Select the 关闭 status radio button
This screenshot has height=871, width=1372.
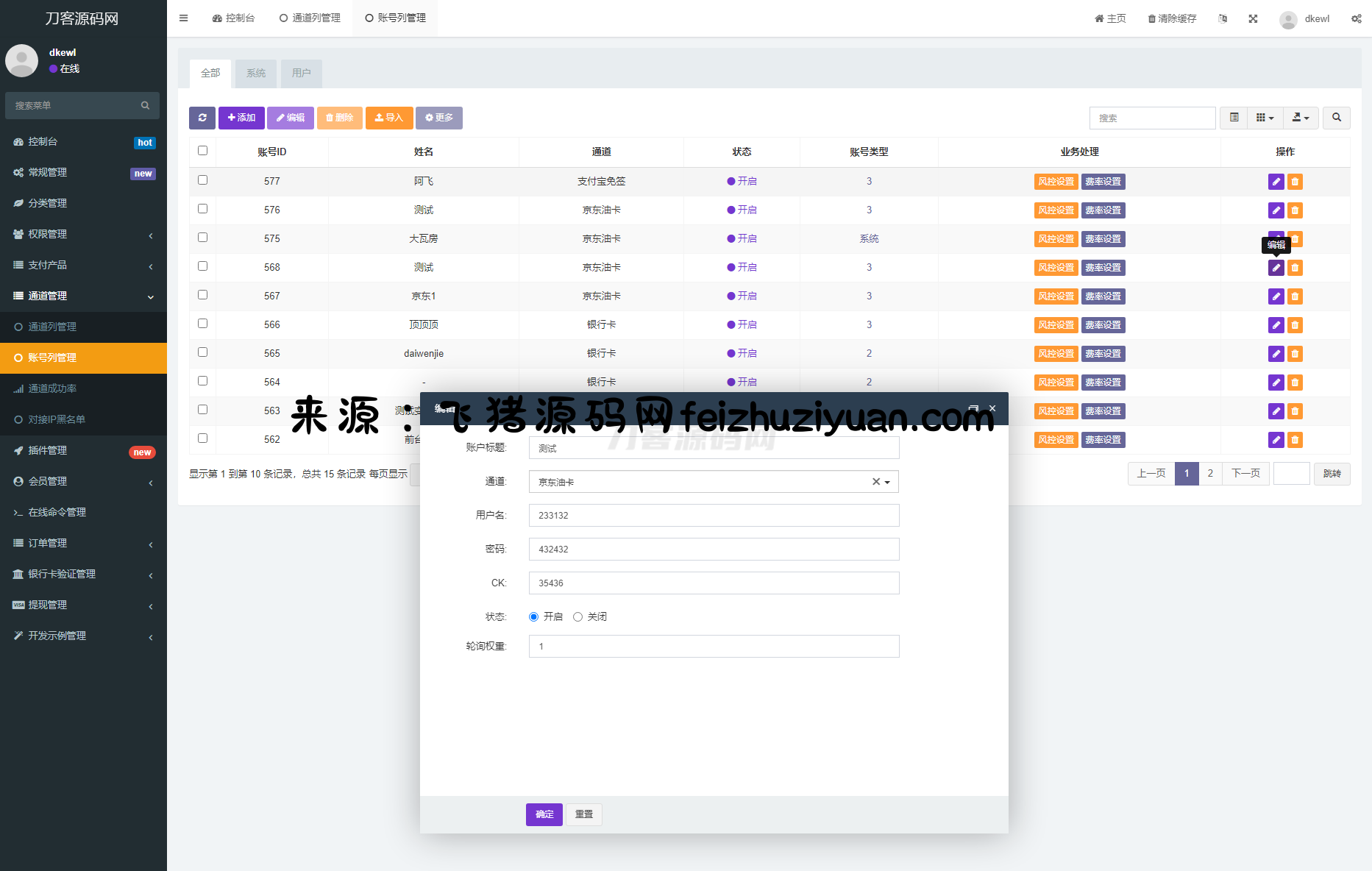pyautogui.click(x=577, y=617)
